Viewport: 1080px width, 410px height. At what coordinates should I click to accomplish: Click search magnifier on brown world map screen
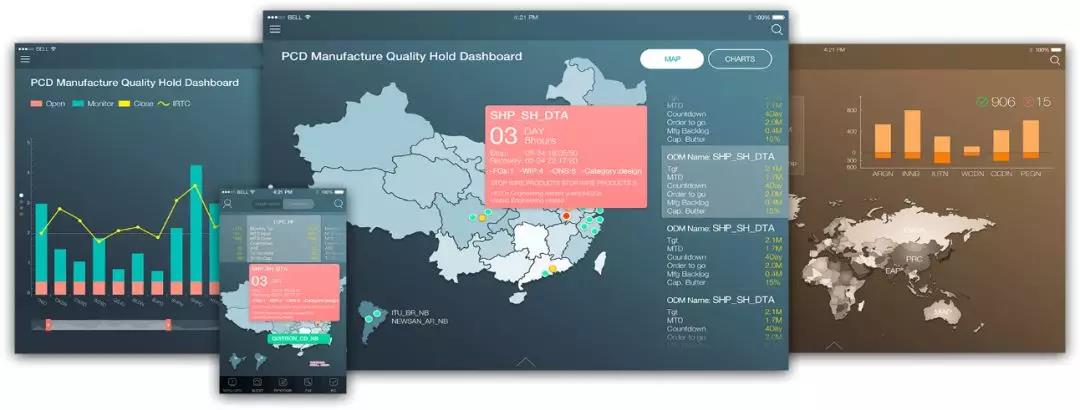click(x=1055, y=61)
